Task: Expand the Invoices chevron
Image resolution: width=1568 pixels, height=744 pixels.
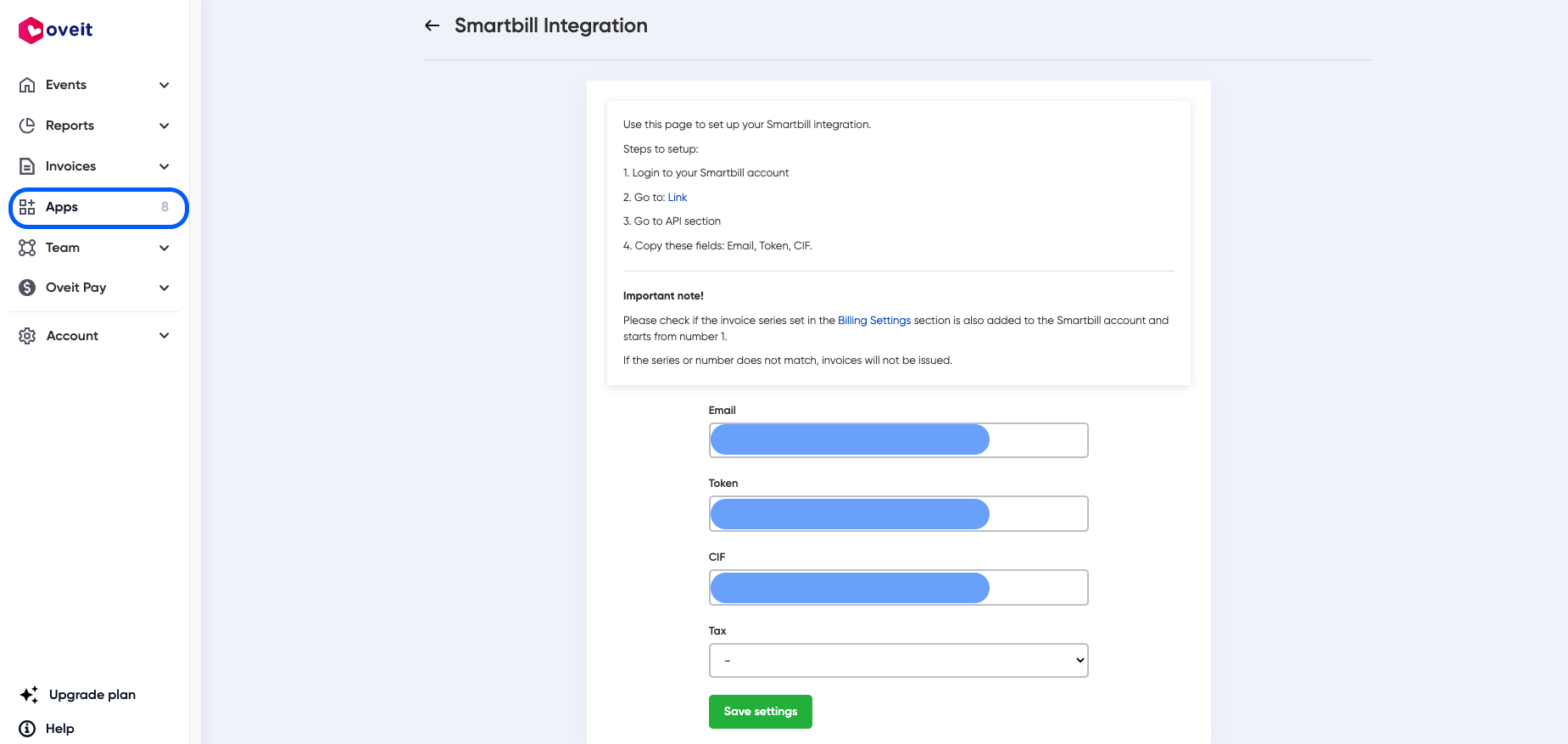Action: [x=165, y=166]
